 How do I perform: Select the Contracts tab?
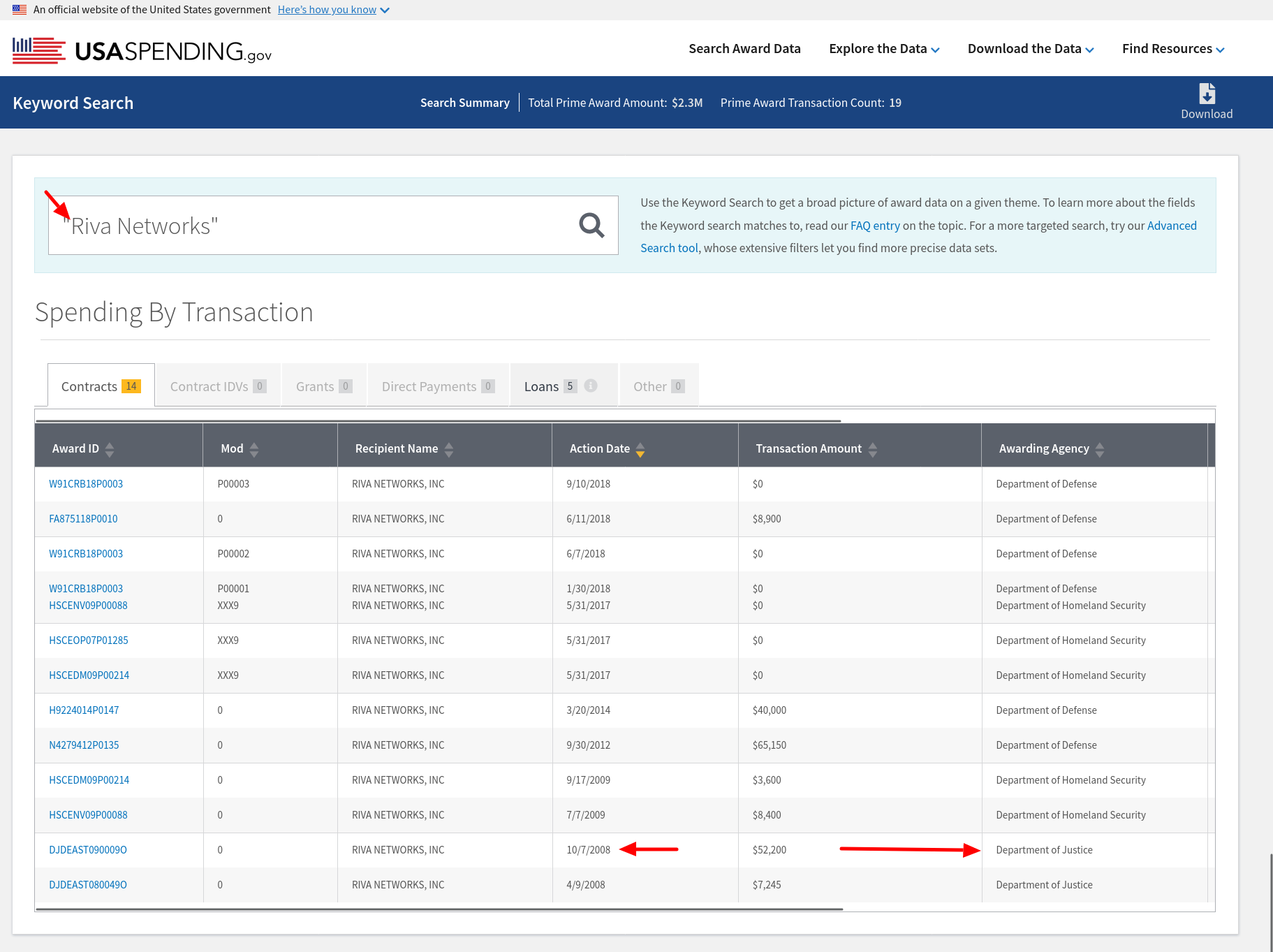101,386
